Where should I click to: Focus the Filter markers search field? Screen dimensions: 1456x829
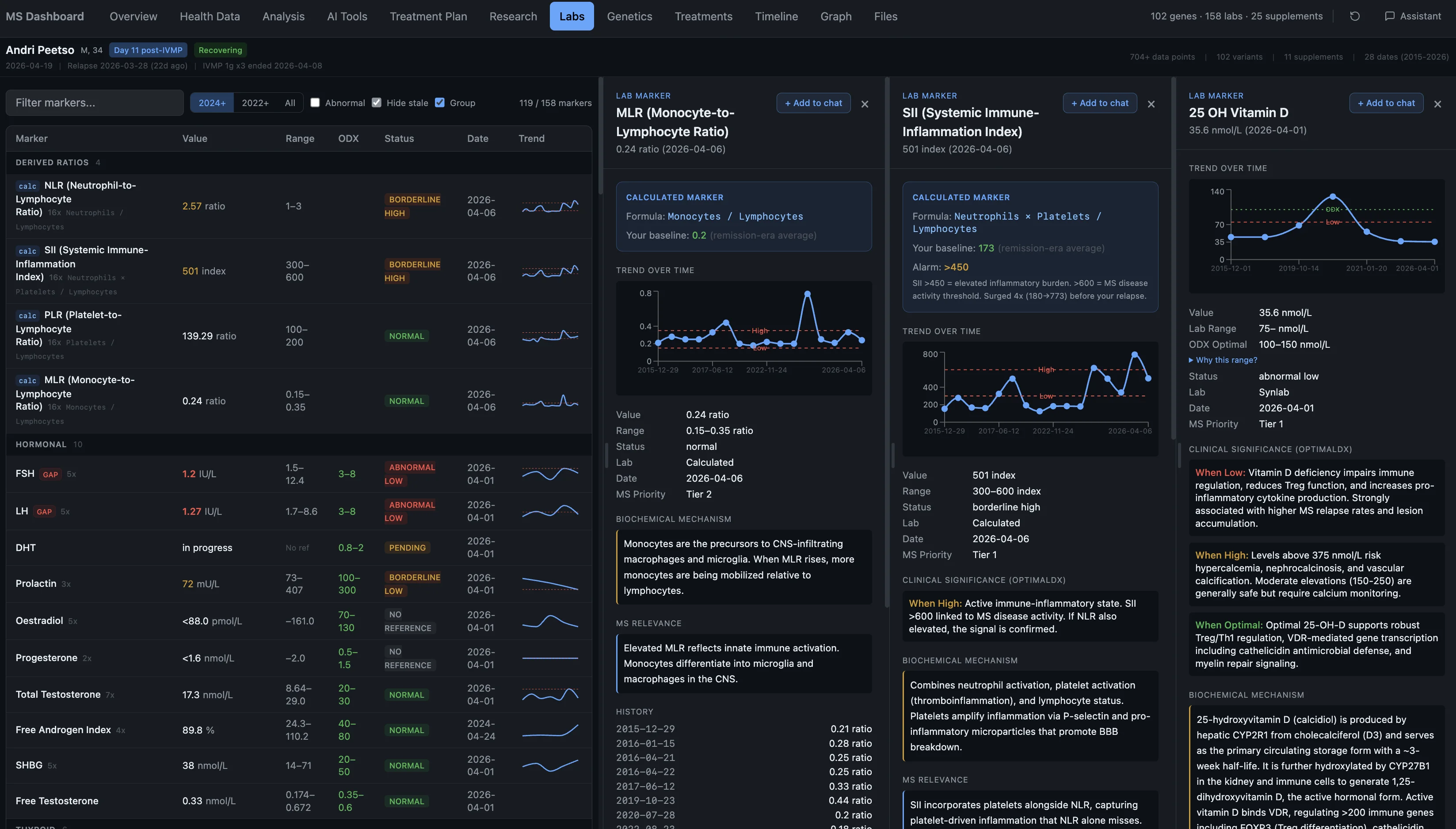tap(95, 103)
